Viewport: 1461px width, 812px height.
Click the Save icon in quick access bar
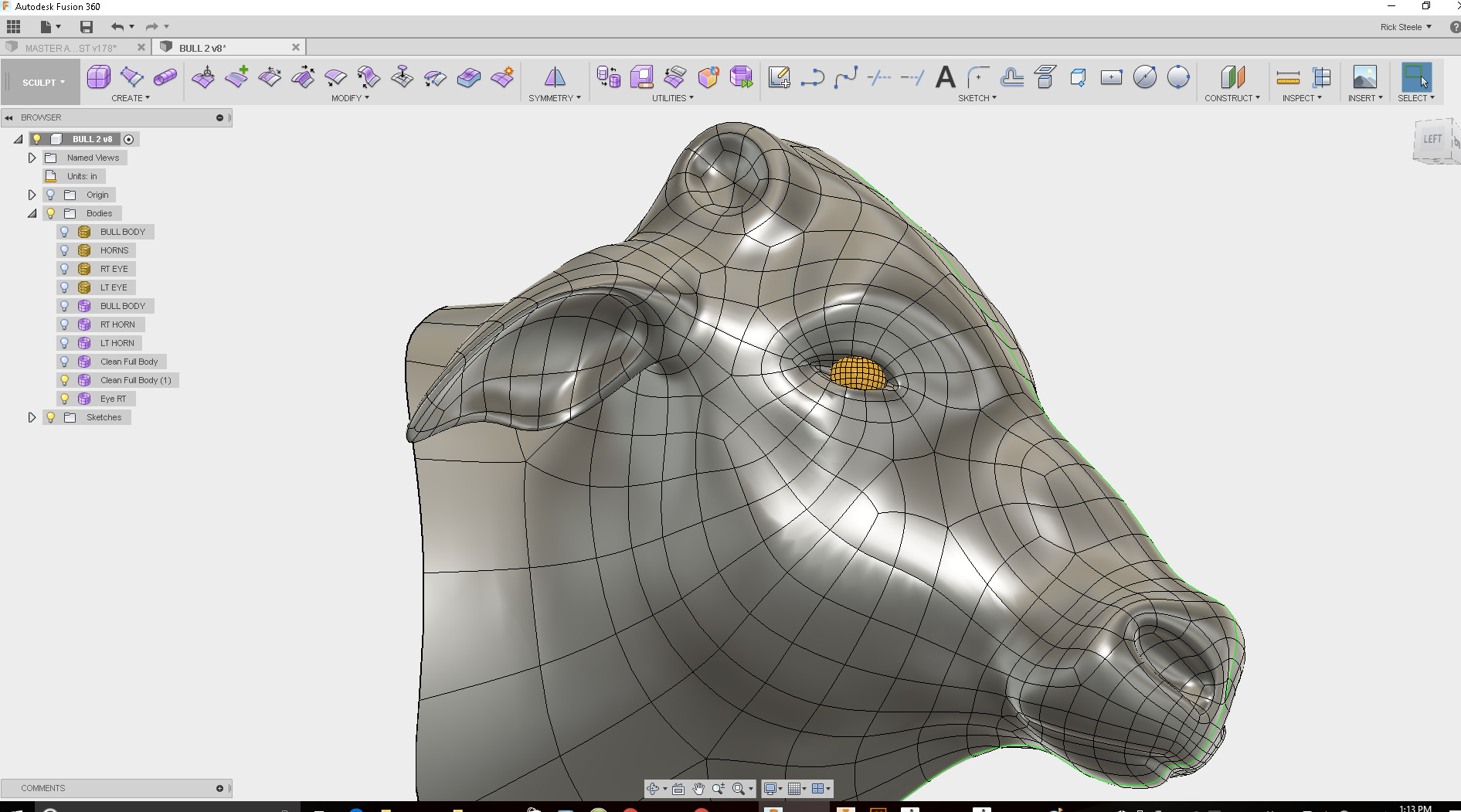click(86, 26)
